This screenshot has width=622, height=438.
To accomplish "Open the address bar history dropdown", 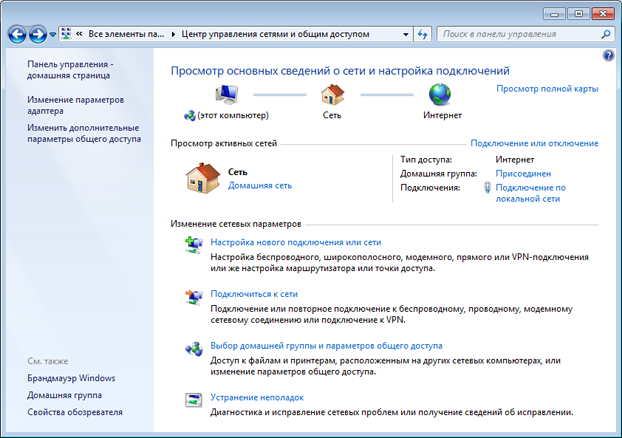I will 405,34.
